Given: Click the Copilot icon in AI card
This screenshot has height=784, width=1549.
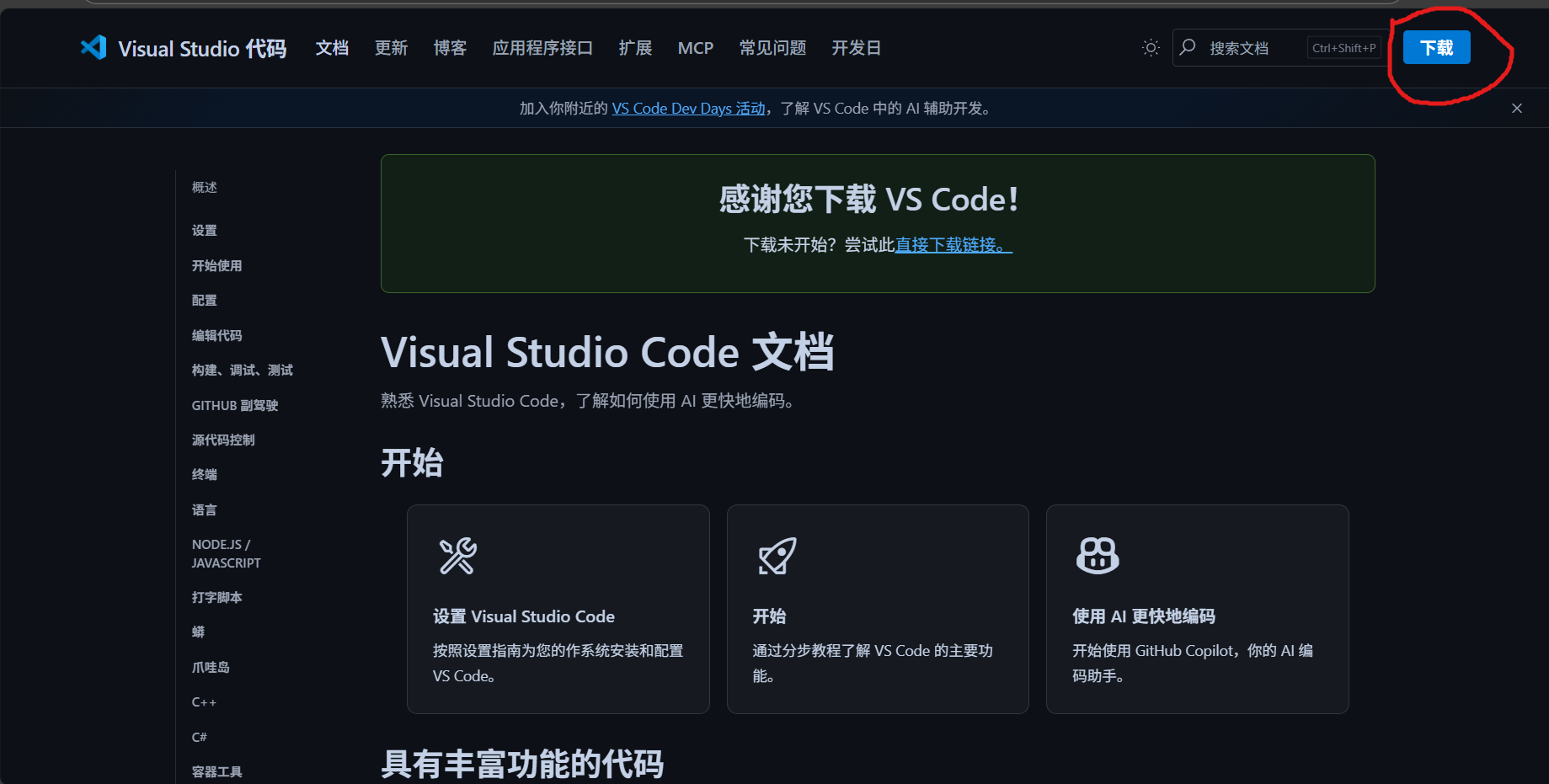Looking at the screenshot, I should [x=1098, y=556].
